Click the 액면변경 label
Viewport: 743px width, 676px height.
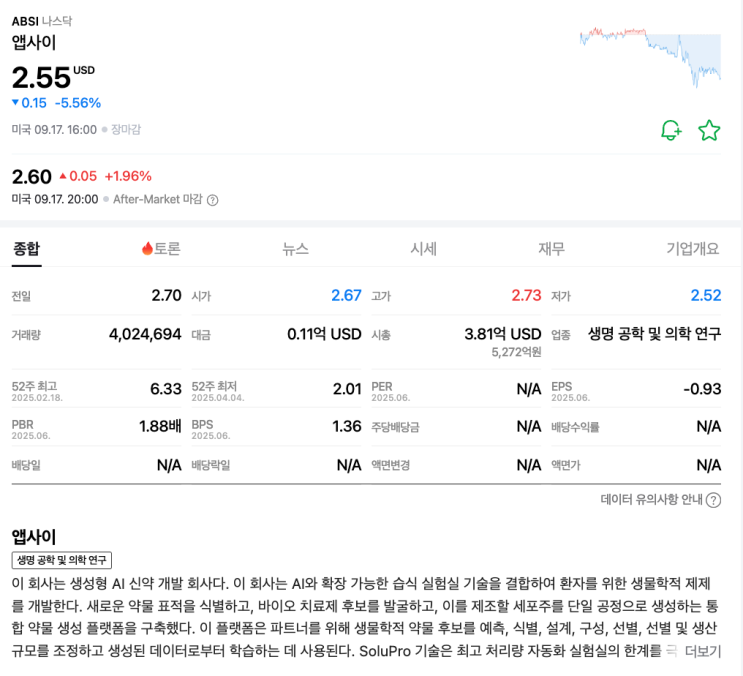click(390, 466)
